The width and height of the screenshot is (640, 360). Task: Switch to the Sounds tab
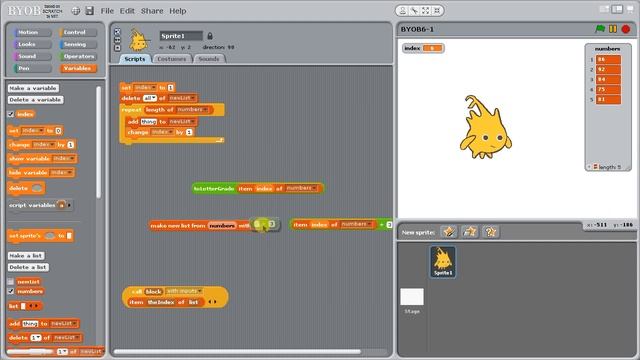click(x=209, y=59)
